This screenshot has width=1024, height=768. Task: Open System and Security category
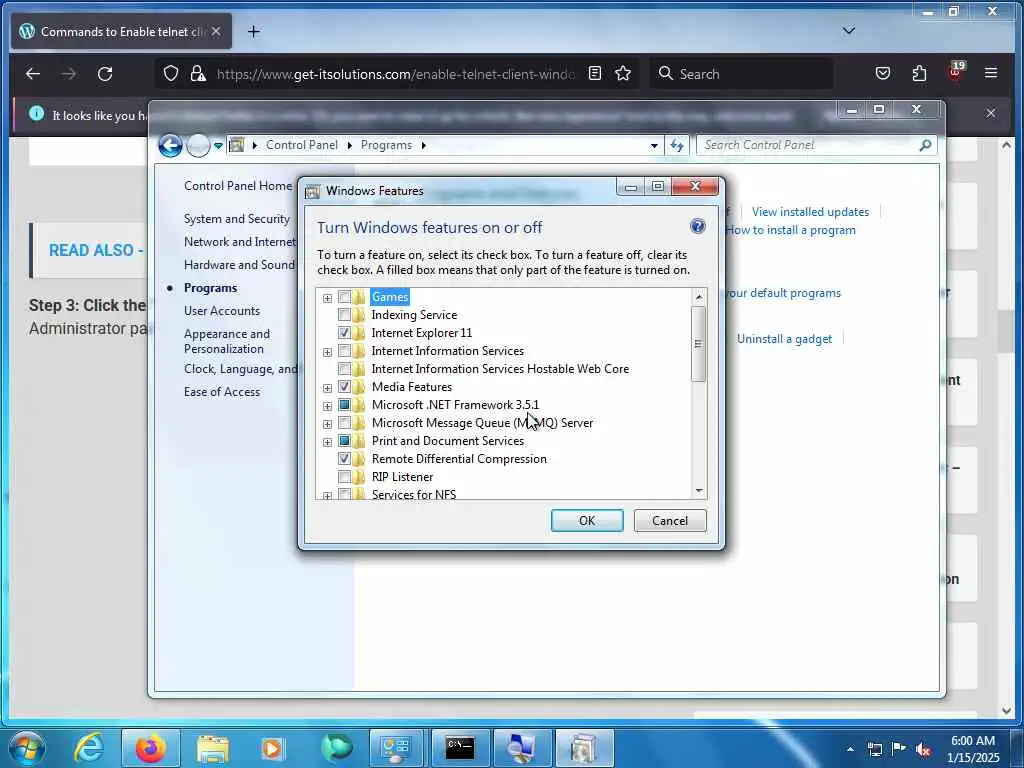click(236, 219)
